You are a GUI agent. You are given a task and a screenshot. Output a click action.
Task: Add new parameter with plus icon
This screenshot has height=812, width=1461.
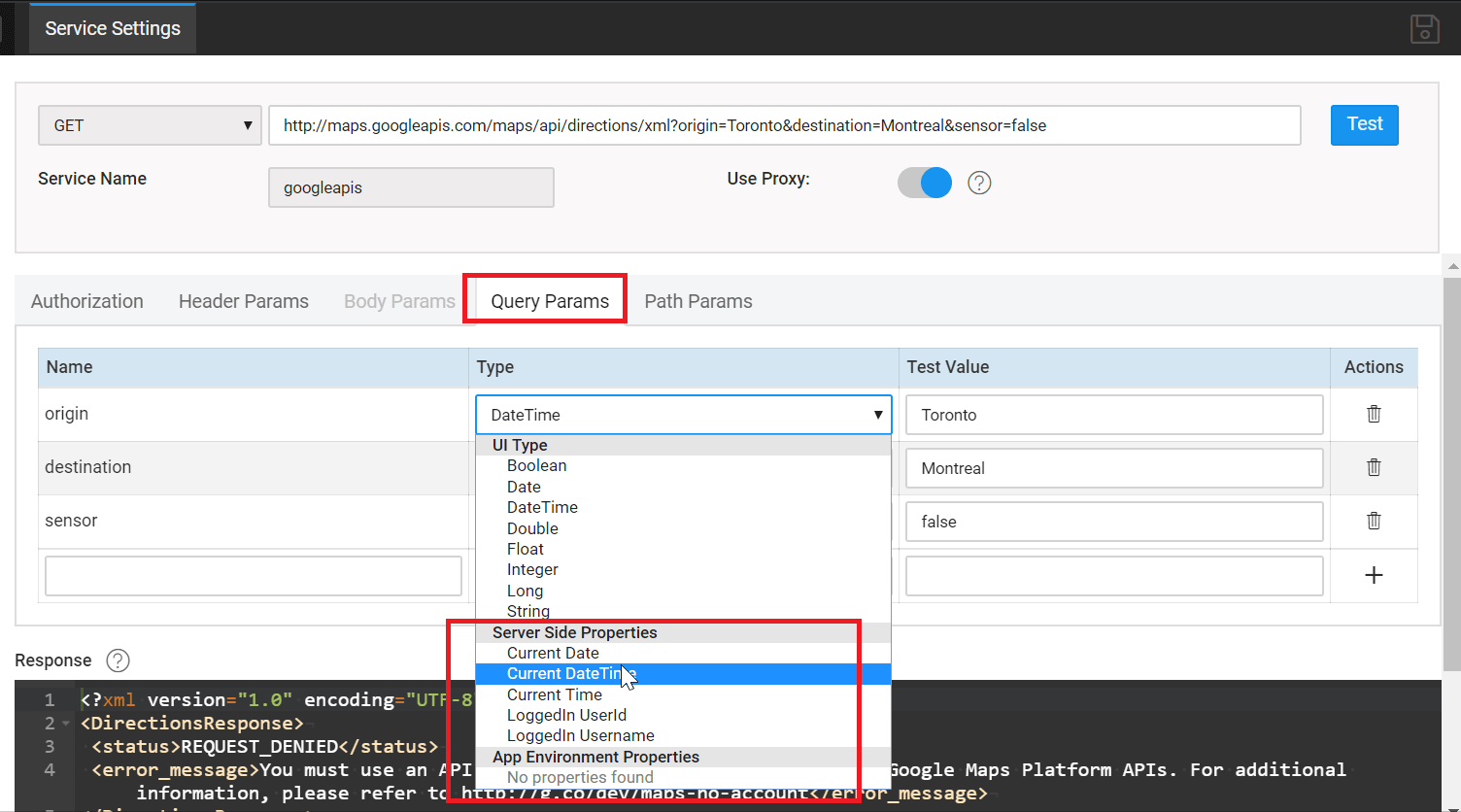[1374, 575]
